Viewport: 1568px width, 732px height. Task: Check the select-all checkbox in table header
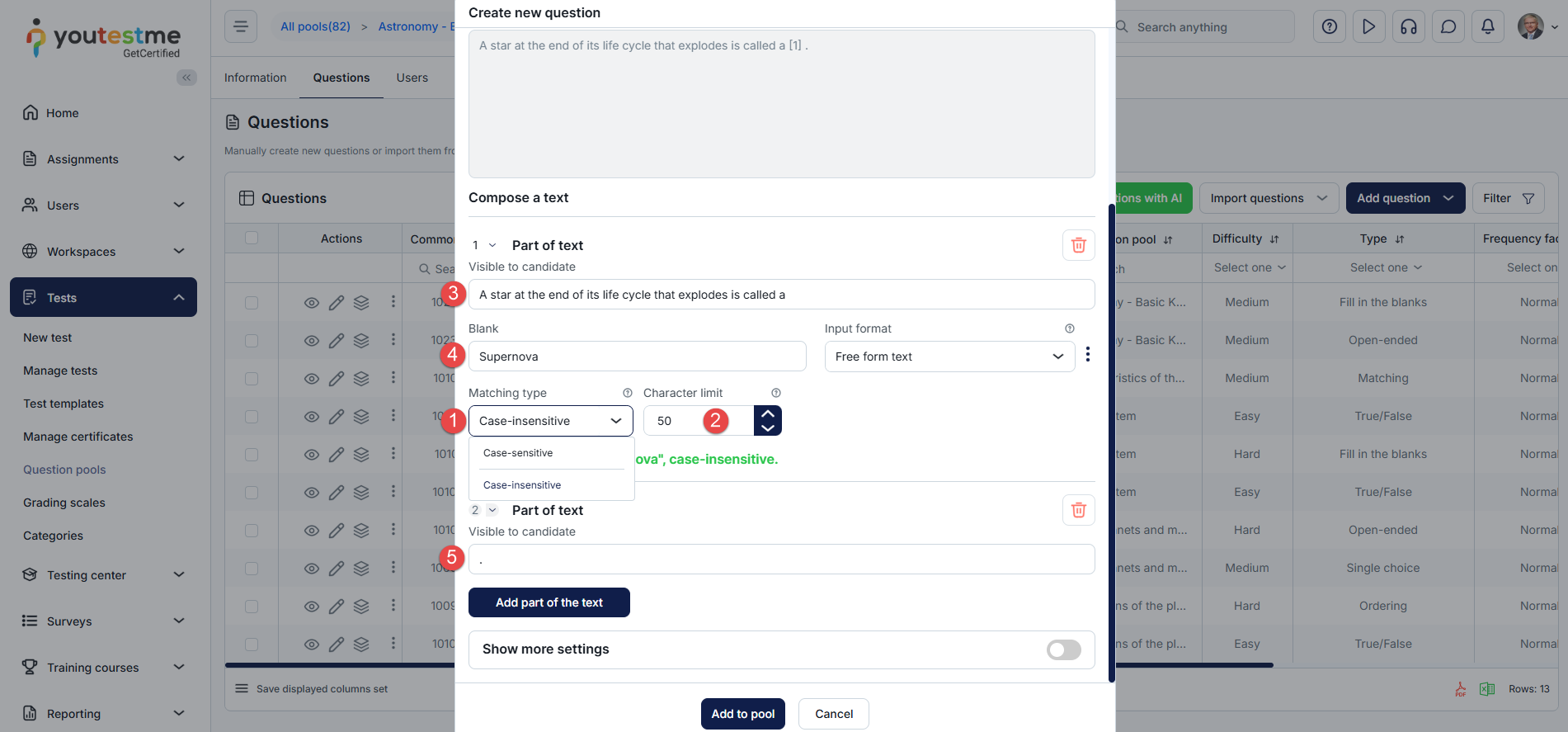coord(252,238)
